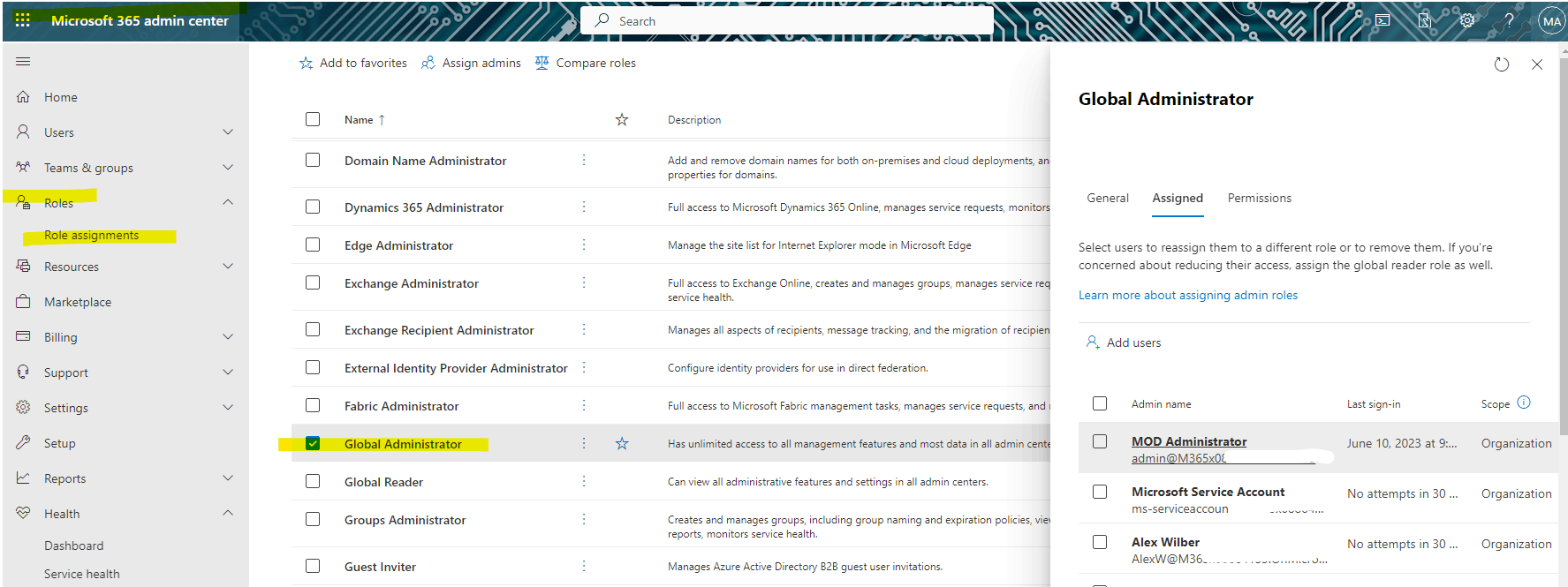The image size is (1568, 587).
Task: Expand the Resources chevron
Action: point(228,267)
